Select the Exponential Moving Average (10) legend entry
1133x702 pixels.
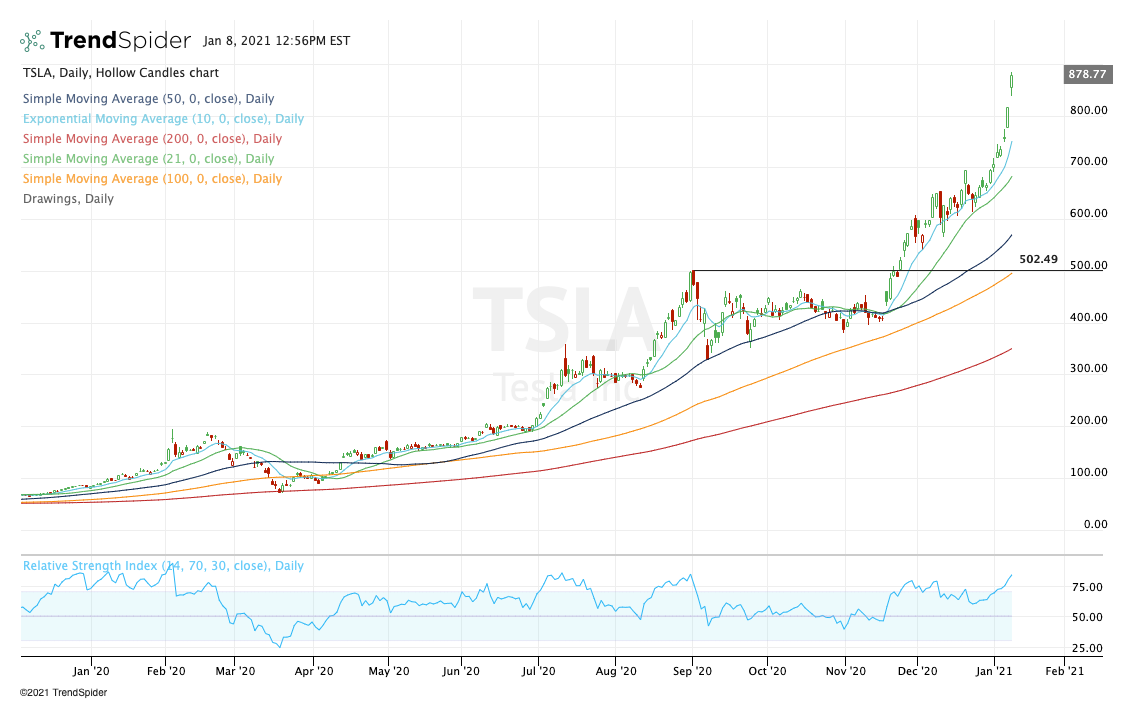pos(163,118)
